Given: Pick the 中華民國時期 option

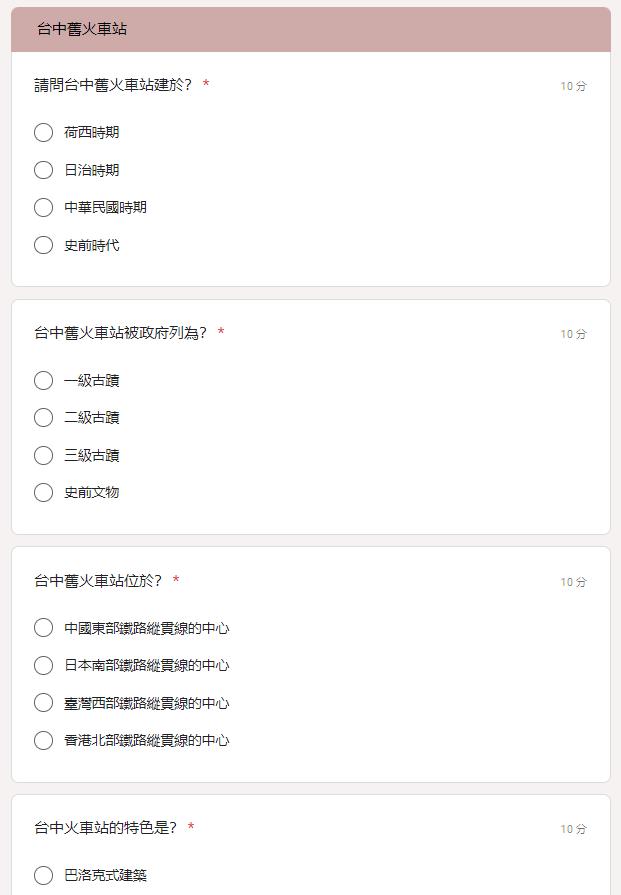Looking at the screenshot, I should tap(43, 207).
